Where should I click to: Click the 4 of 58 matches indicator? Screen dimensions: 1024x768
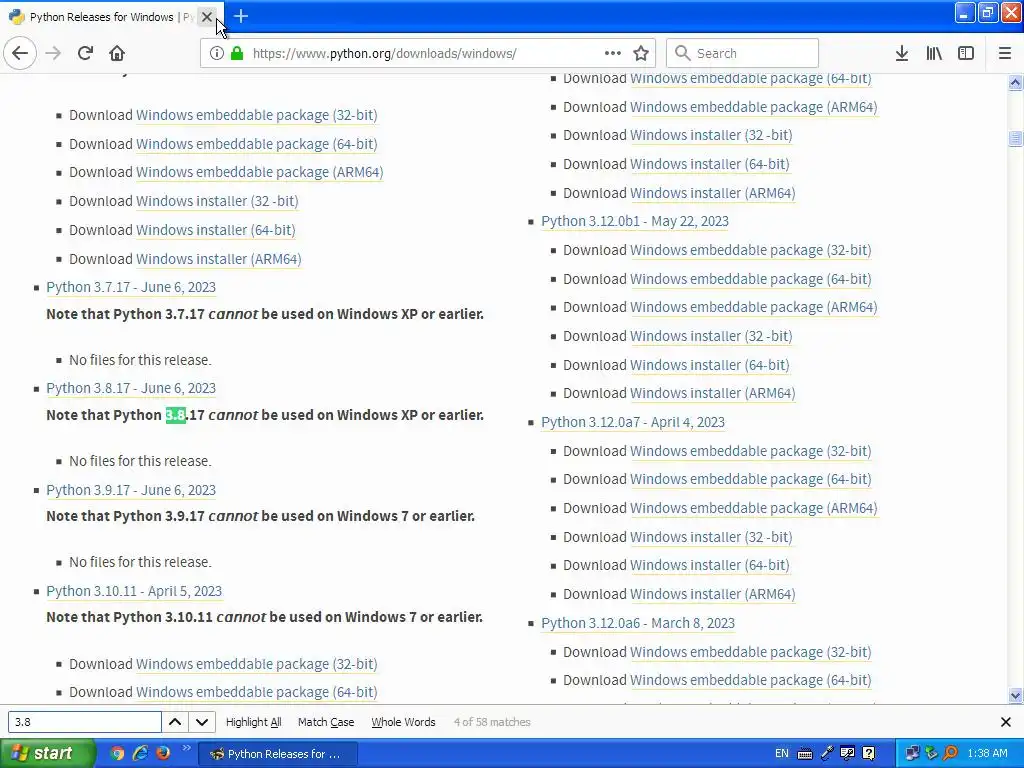492,722
